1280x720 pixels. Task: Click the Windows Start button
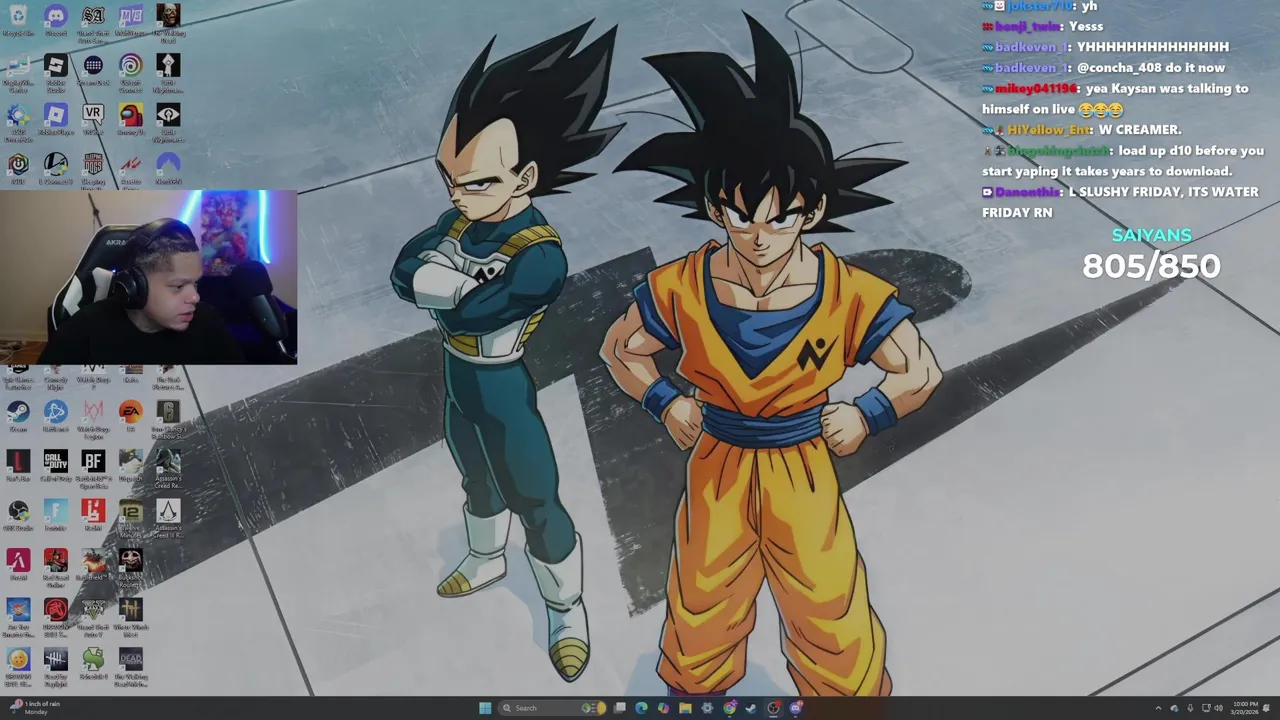coord(485,708)
